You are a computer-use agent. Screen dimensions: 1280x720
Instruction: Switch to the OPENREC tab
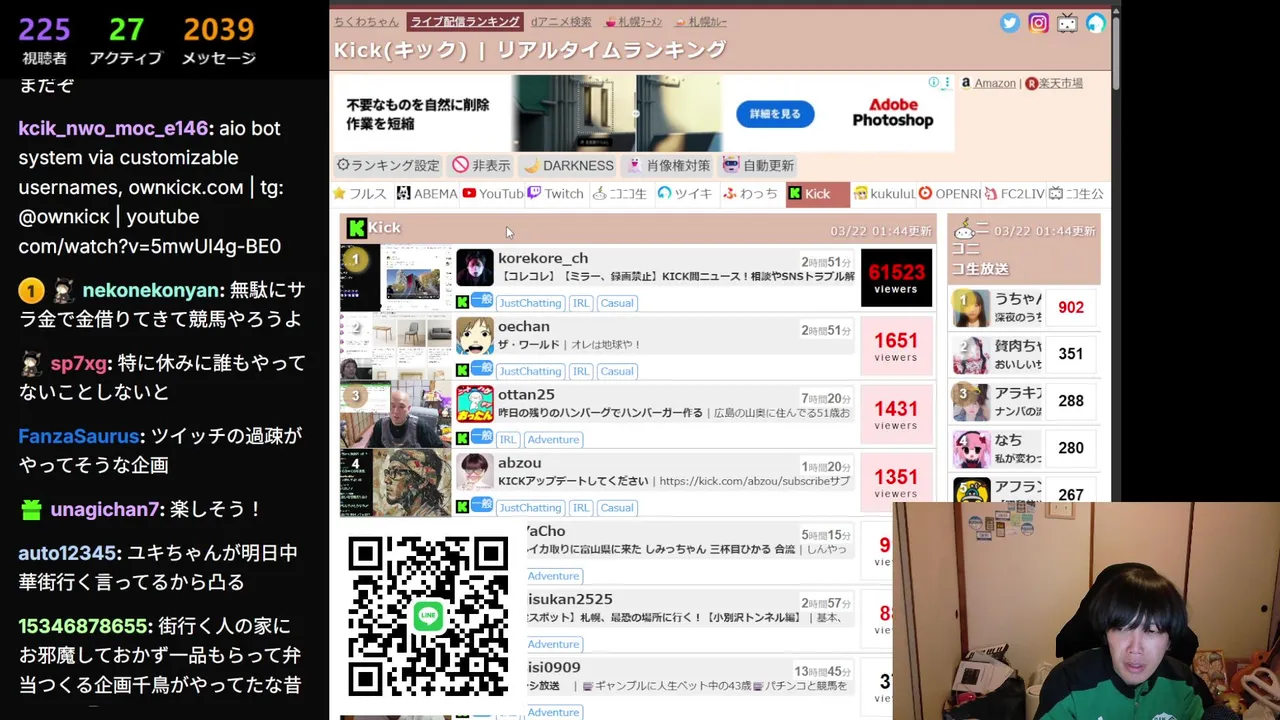coord(949,194)
